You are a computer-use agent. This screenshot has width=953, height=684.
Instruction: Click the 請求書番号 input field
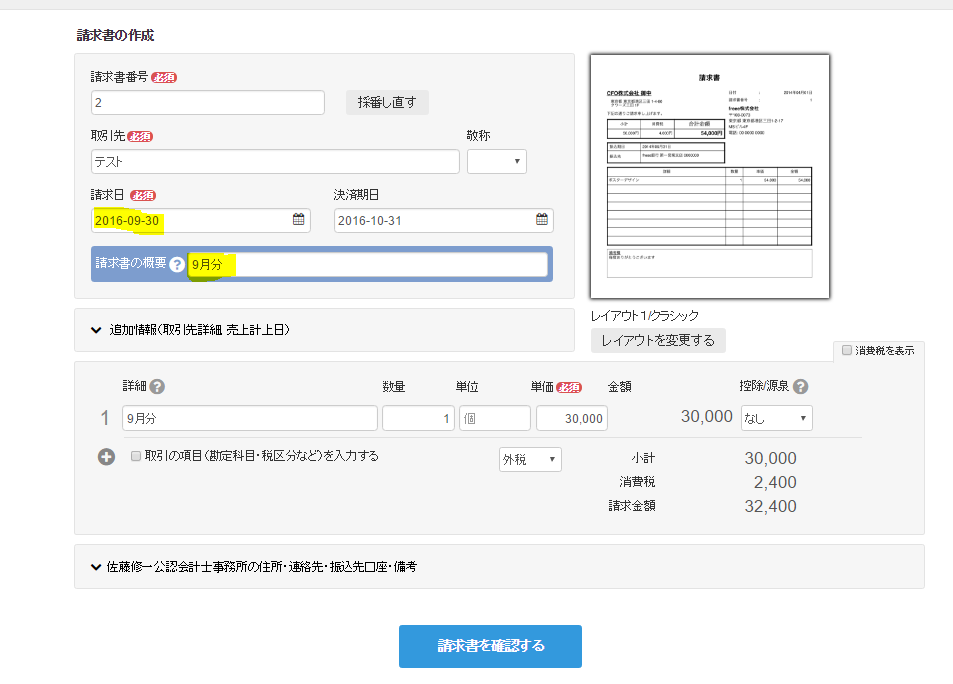click(207, 103)
